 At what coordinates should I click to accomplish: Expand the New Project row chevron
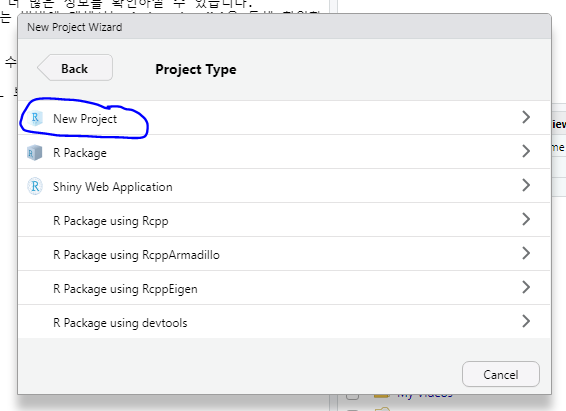click(x=526, y=117)
